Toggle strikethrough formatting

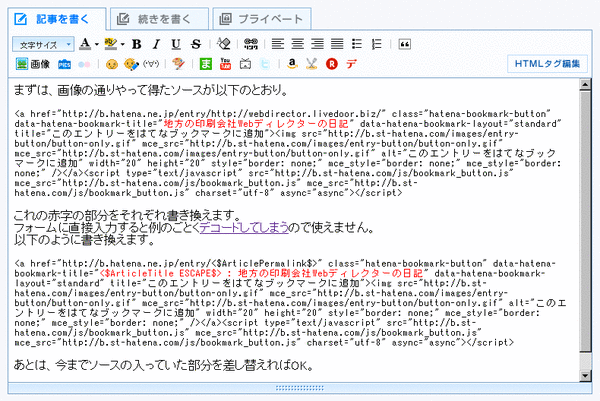196,44
